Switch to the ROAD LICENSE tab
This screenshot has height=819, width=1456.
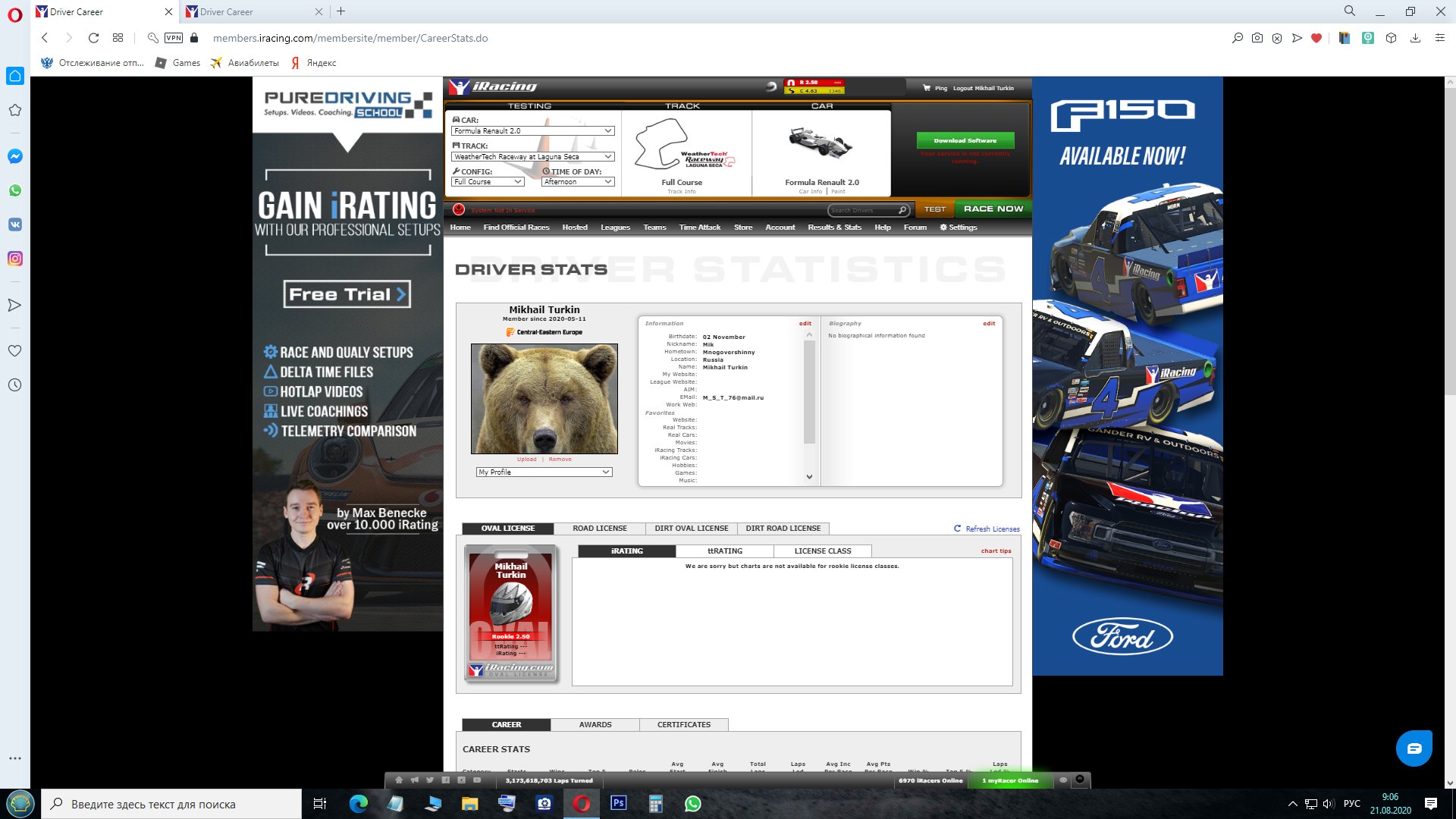[x=599, y=529]
